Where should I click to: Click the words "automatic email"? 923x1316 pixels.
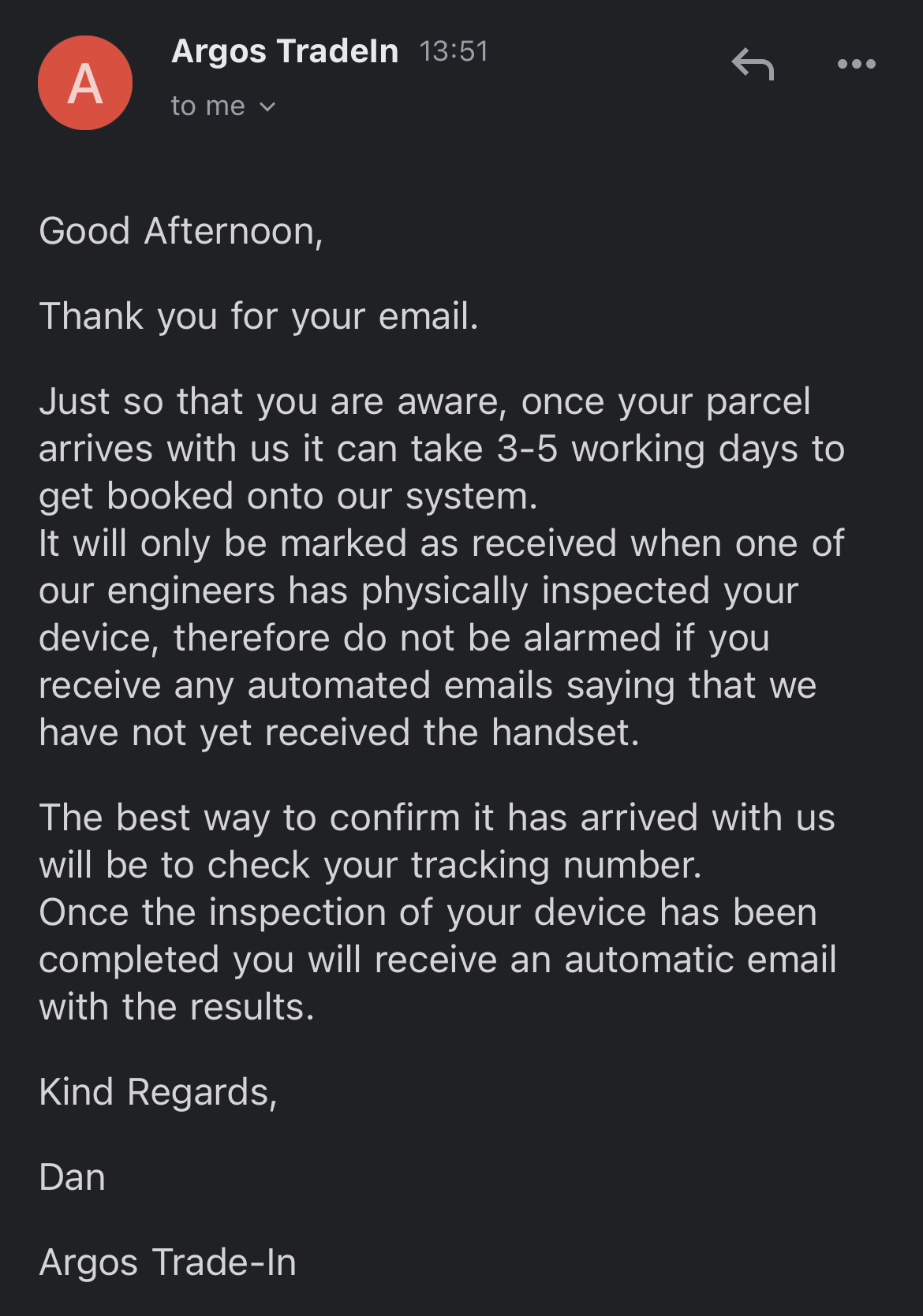point(701,960)
